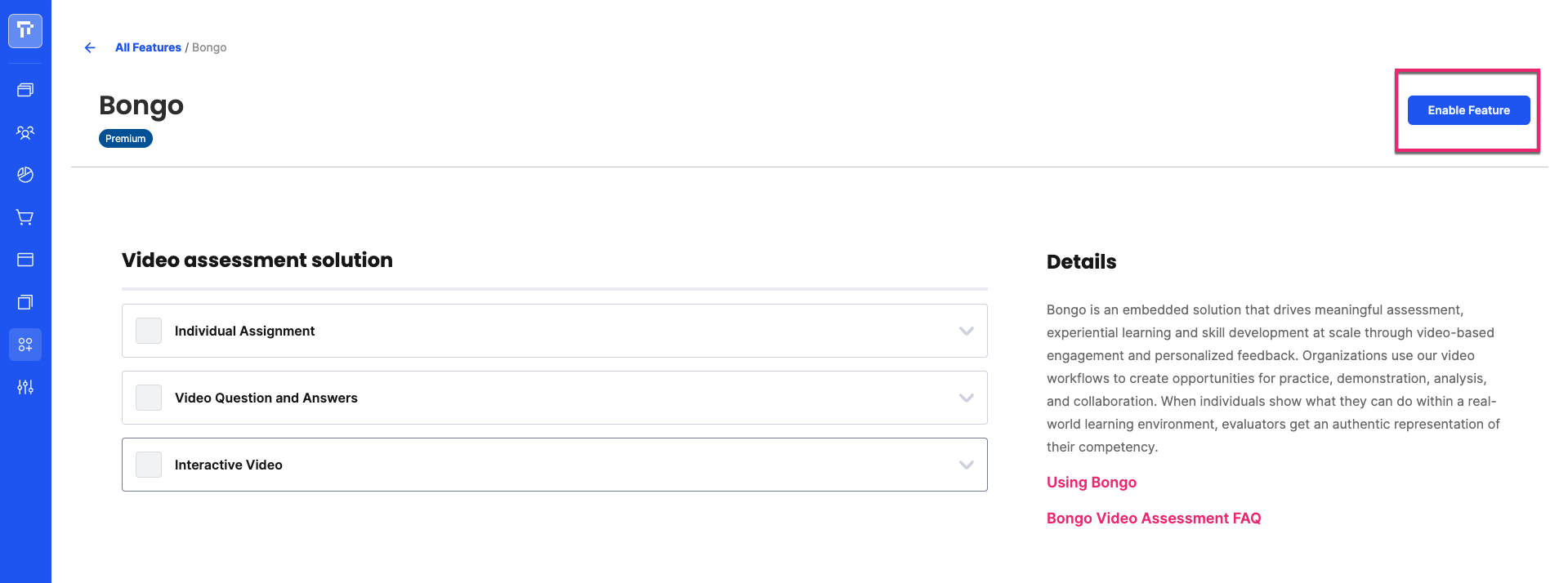1568x583 pixels.
Task: Click the back arrow beside All Features
Action: pos(90,47)
